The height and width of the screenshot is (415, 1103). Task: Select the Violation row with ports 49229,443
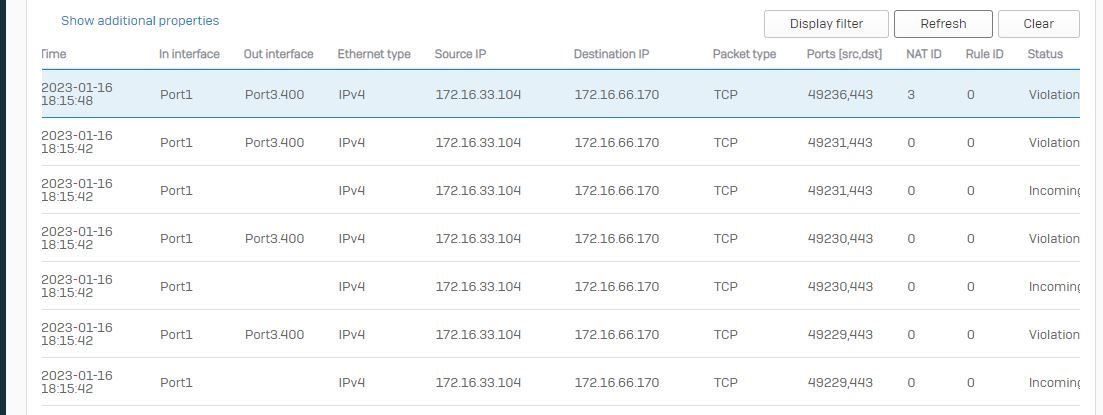pos(561,334)
